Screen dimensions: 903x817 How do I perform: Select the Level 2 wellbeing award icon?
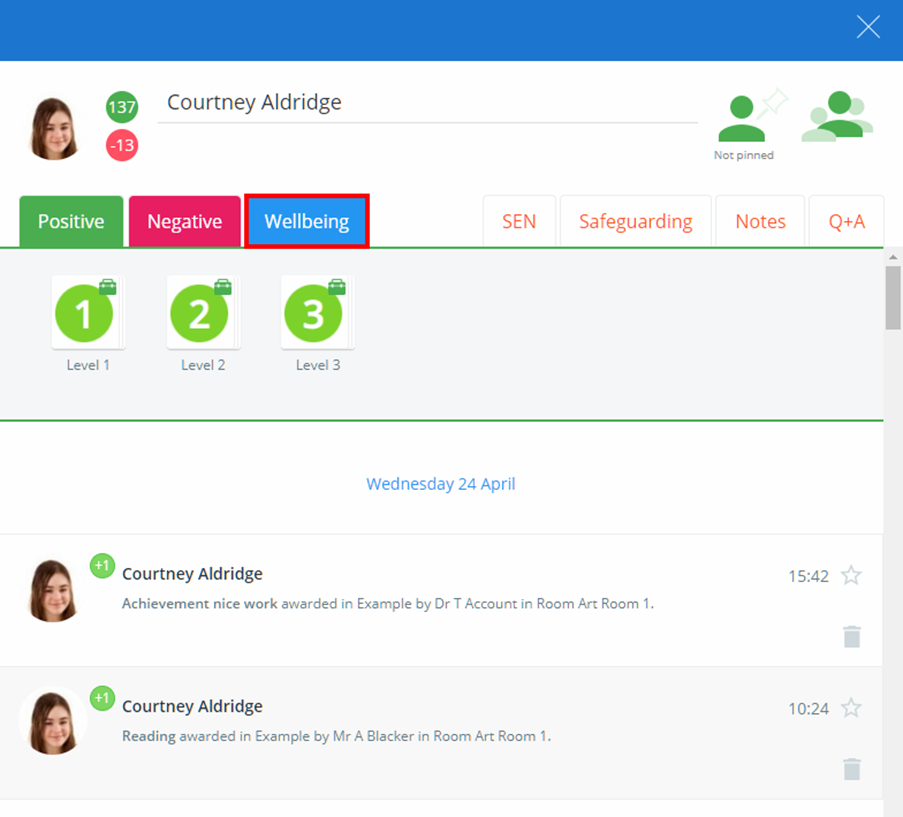[202, 311]
